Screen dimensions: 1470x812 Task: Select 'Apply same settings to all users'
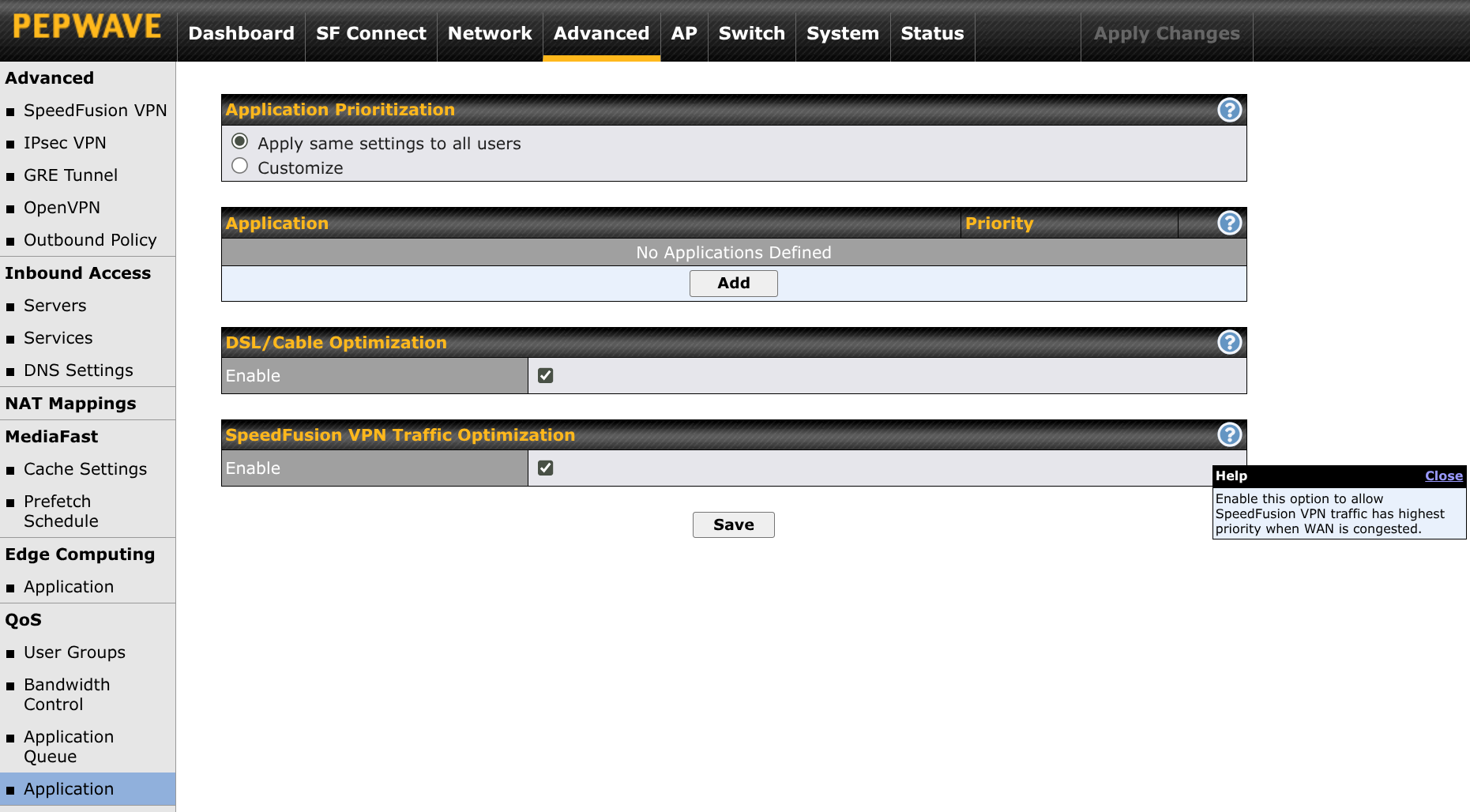pos(240,141)
